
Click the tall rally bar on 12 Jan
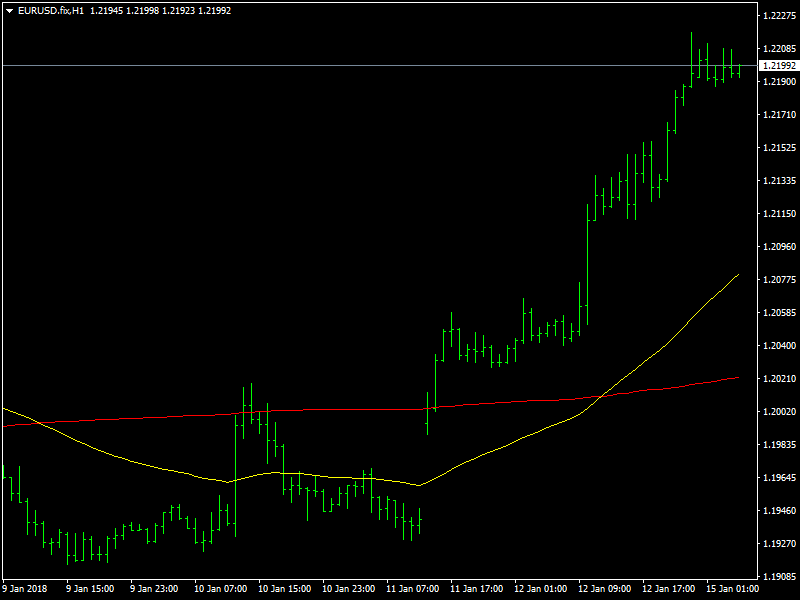click(x=588, y=264)
